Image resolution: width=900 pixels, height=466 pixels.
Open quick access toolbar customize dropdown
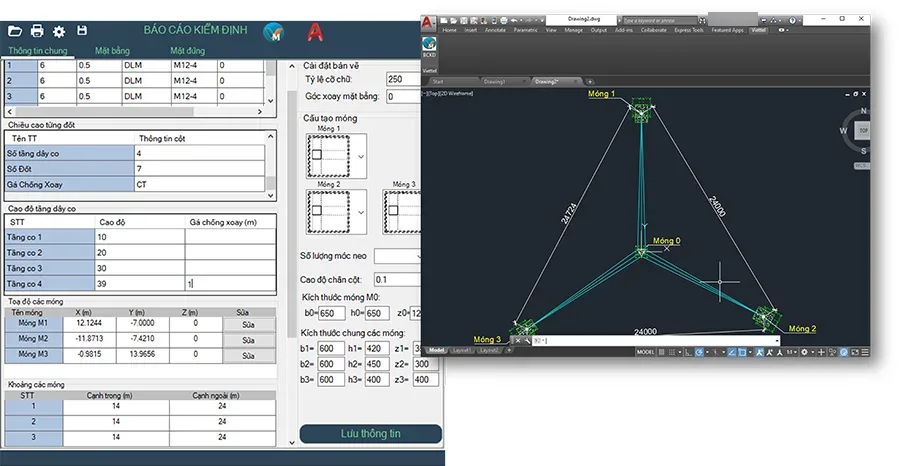[x=542, y=21]
